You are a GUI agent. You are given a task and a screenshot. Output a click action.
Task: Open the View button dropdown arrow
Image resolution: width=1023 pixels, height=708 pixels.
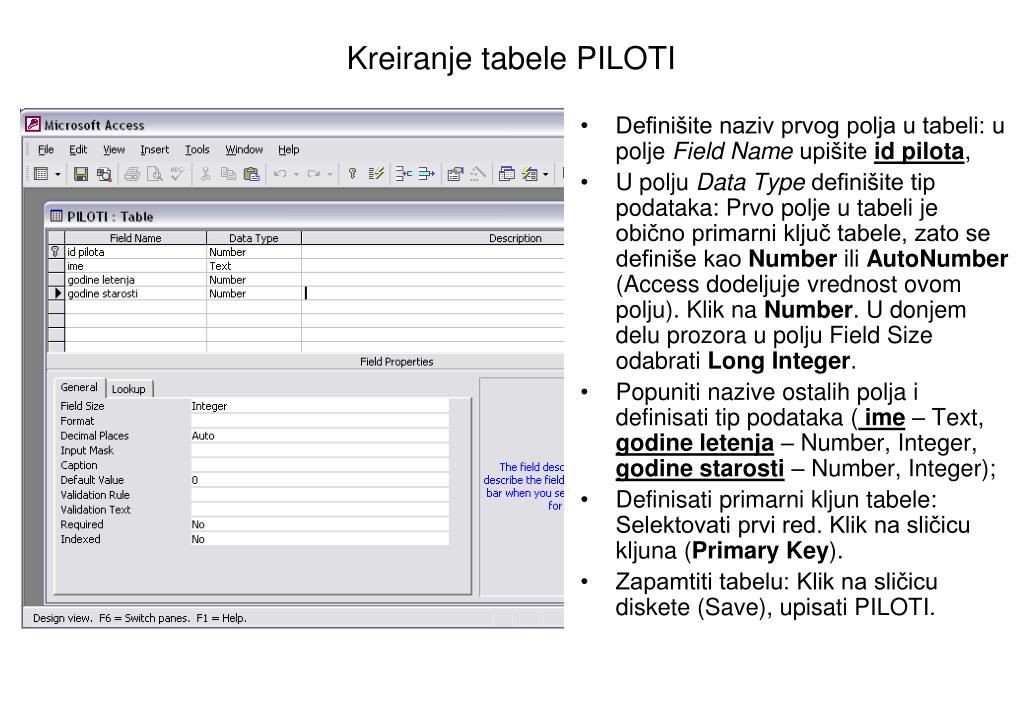(x=57, y=174)
